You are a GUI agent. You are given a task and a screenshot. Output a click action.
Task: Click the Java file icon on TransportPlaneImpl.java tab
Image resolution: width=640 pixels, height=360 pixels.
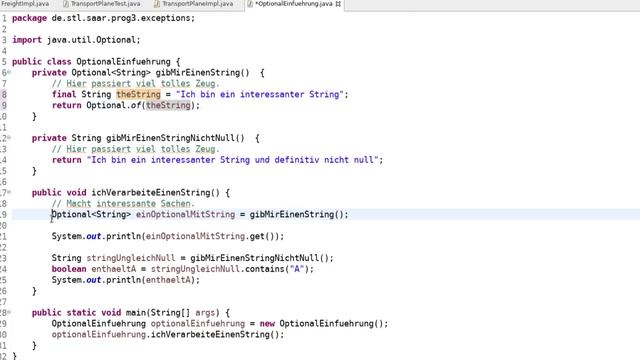[x=157, y=4]
